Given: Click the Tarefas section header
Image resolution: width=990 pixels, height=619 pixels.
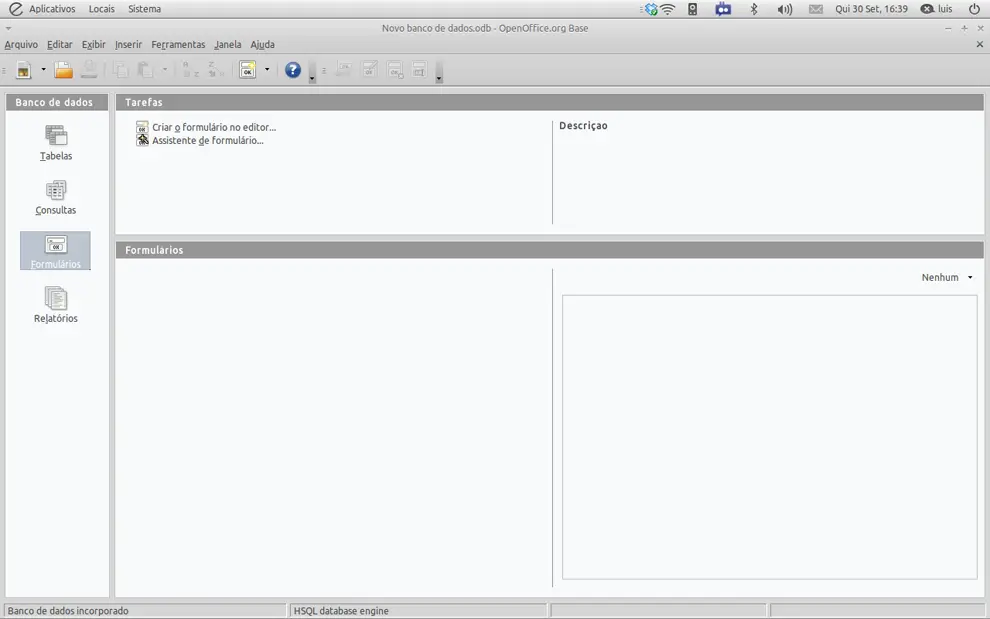Looking at the screenshot, I should [549, 102].
